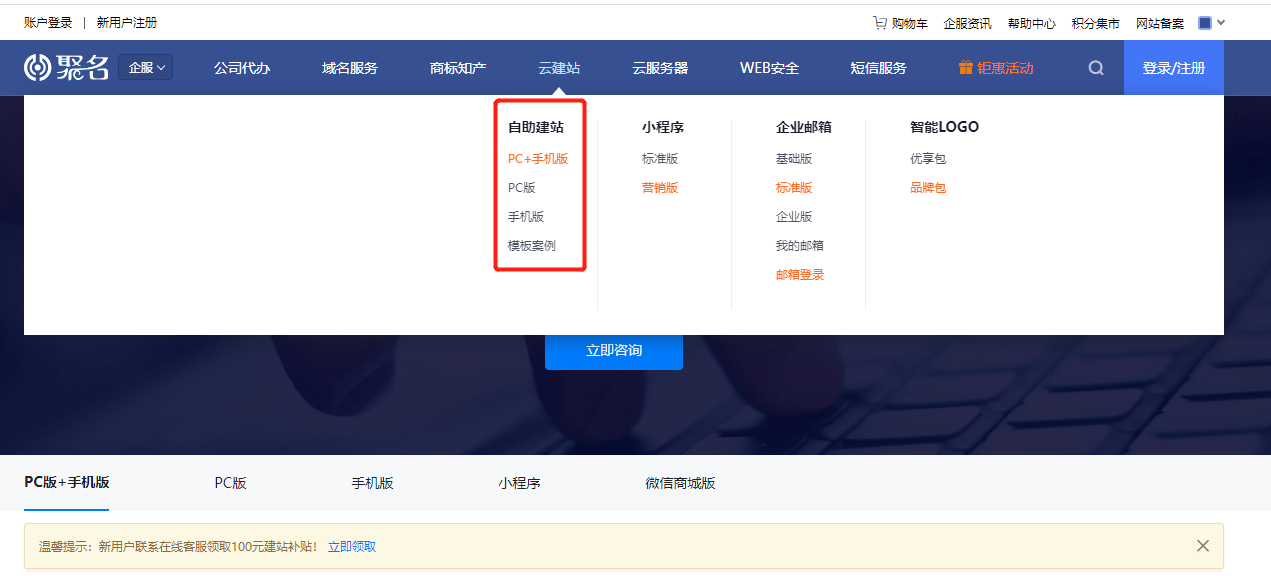1271x576 pixels.
Task: Go to 钜惠活动 promotions
Action: click(1005, 68)
